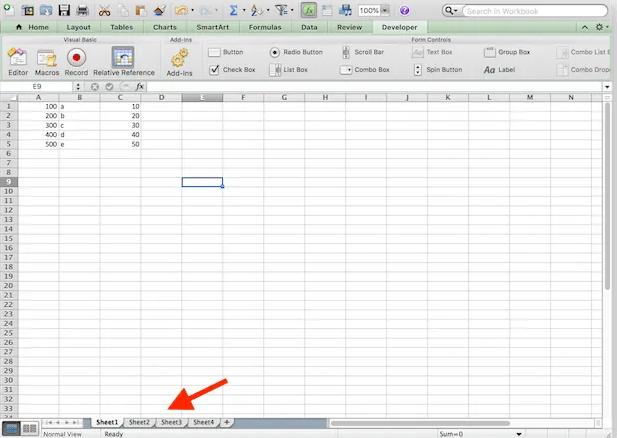Open the Formulas ribbon tab

[265, 27]
